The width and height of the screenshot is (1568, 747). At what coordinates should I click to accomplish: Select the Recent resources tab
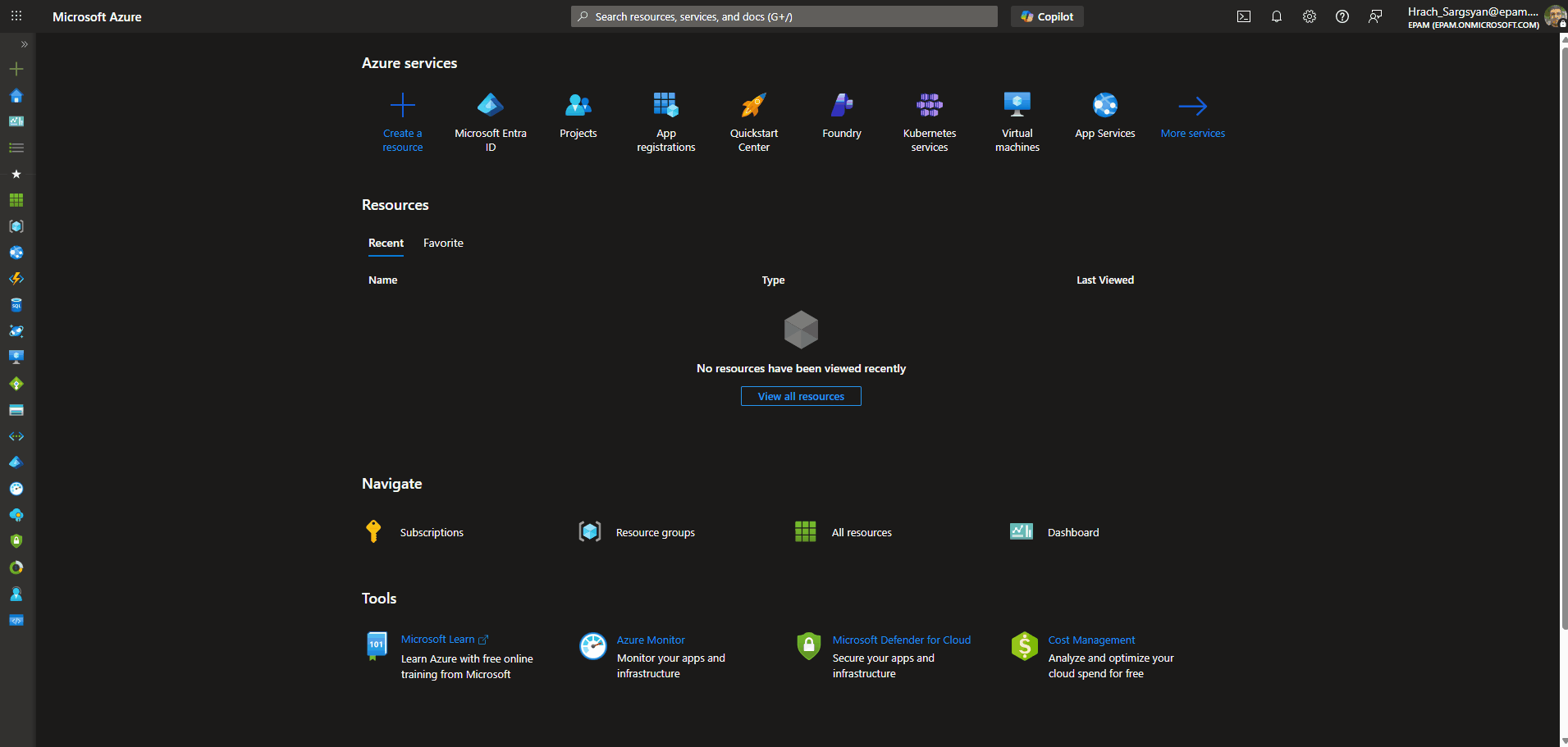pos(386,243)
